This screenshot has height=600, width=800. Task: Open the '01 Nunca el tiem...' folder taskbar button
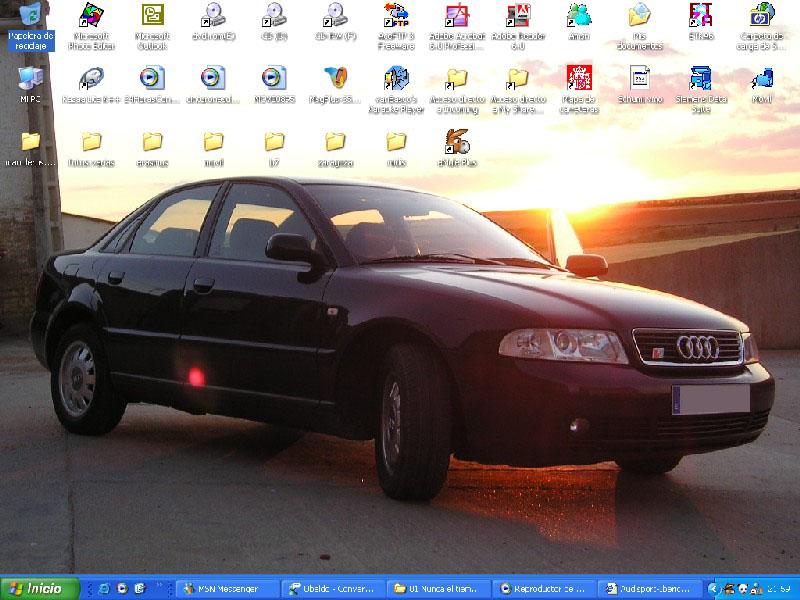click(x=438, y=589)
